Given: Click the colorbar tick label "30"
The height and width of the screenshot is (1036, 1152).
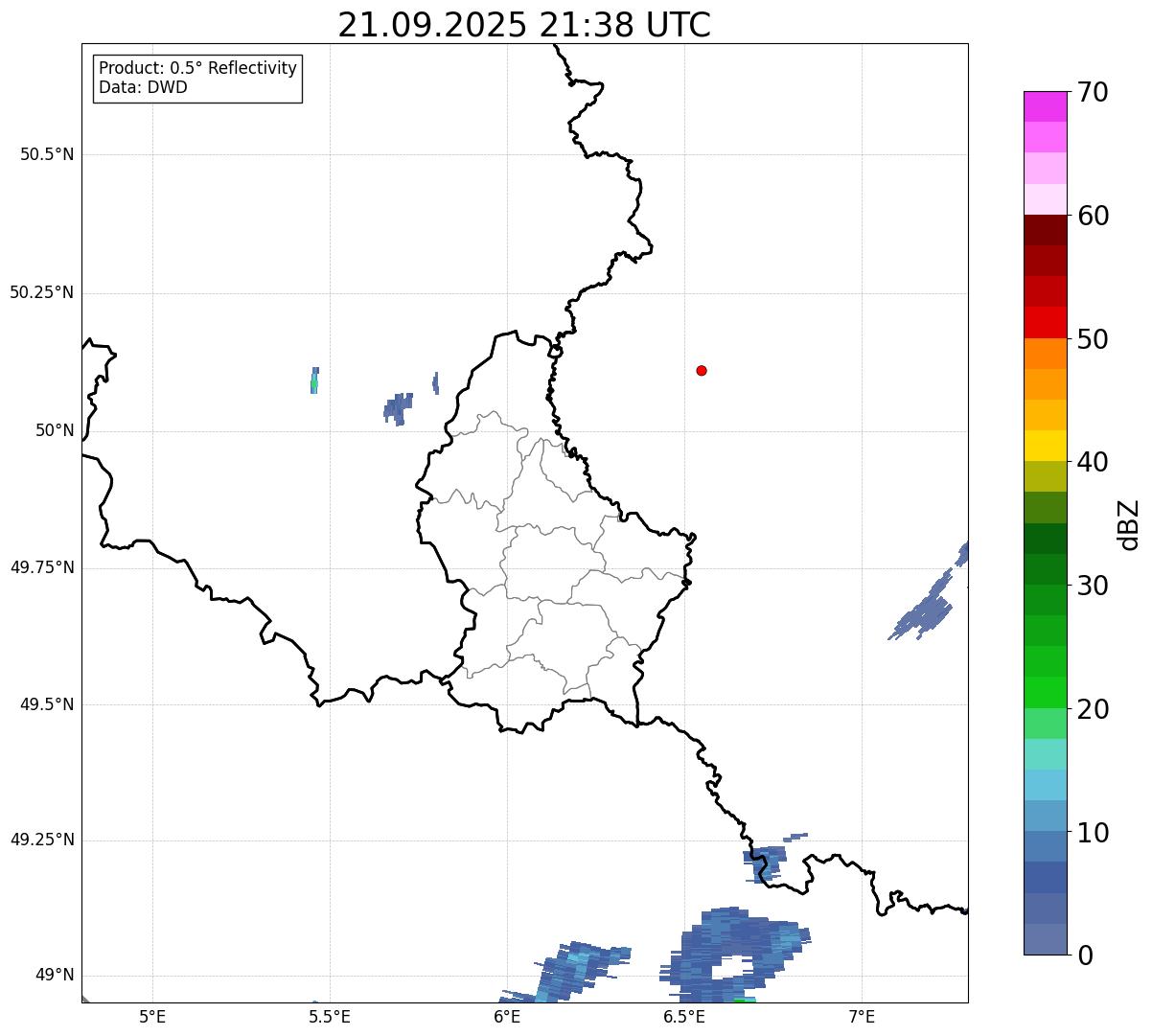Looking at the screenshot, I should [x=1093, y=586].
